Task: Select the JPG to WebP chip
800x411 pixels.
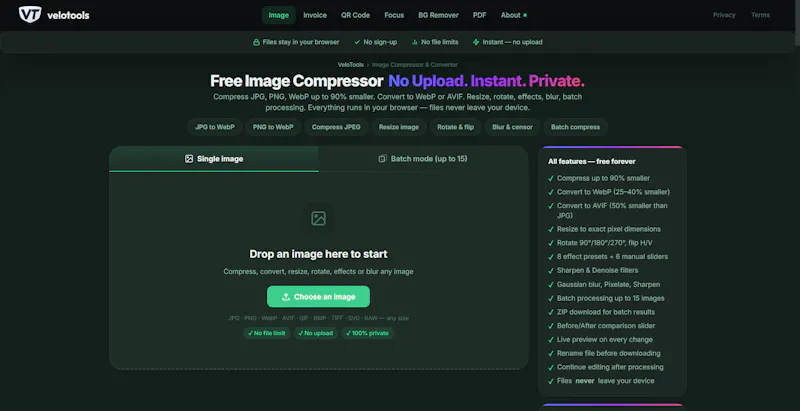Action: pos(215,127)
